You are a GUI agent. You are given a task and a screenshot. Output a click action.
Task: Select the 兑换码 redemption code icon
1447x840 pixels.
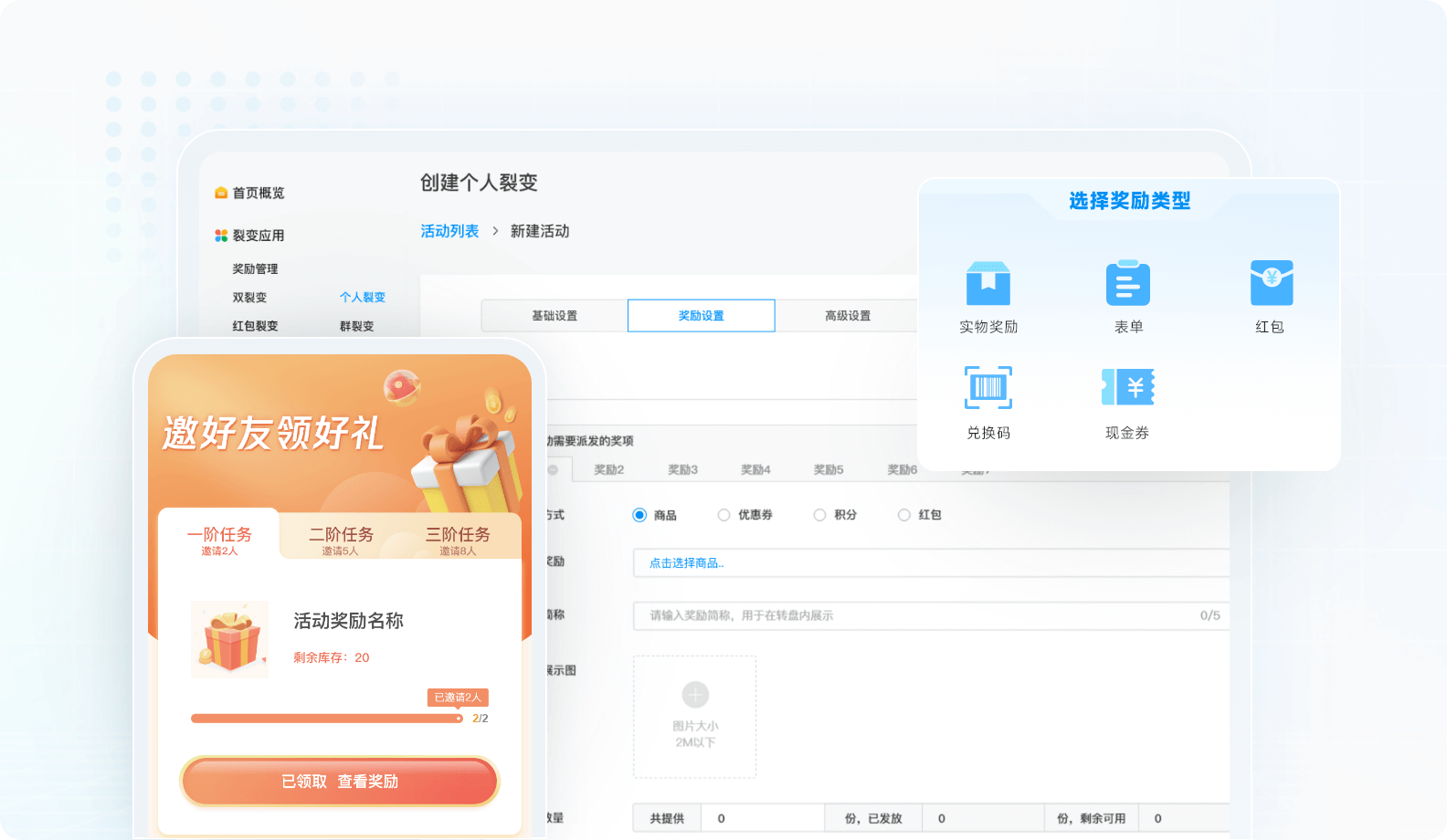[x=988, y=388]
